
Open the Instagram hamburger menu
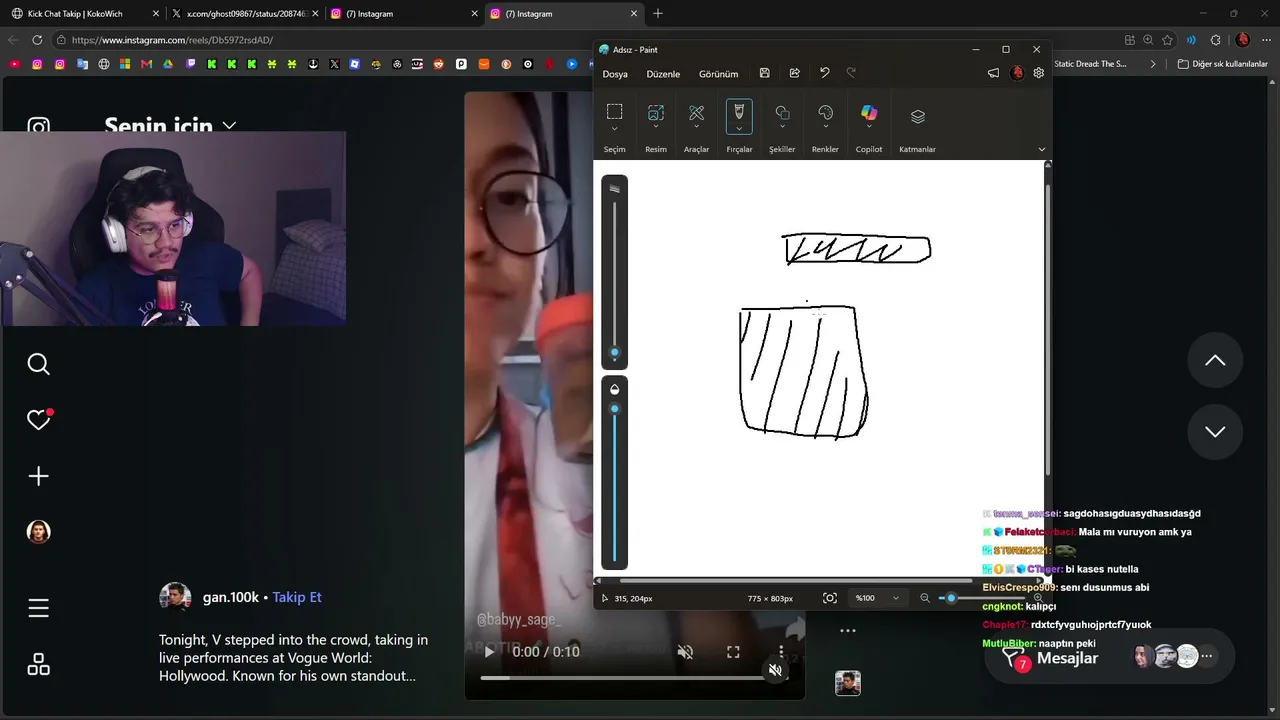click(38, 608)
